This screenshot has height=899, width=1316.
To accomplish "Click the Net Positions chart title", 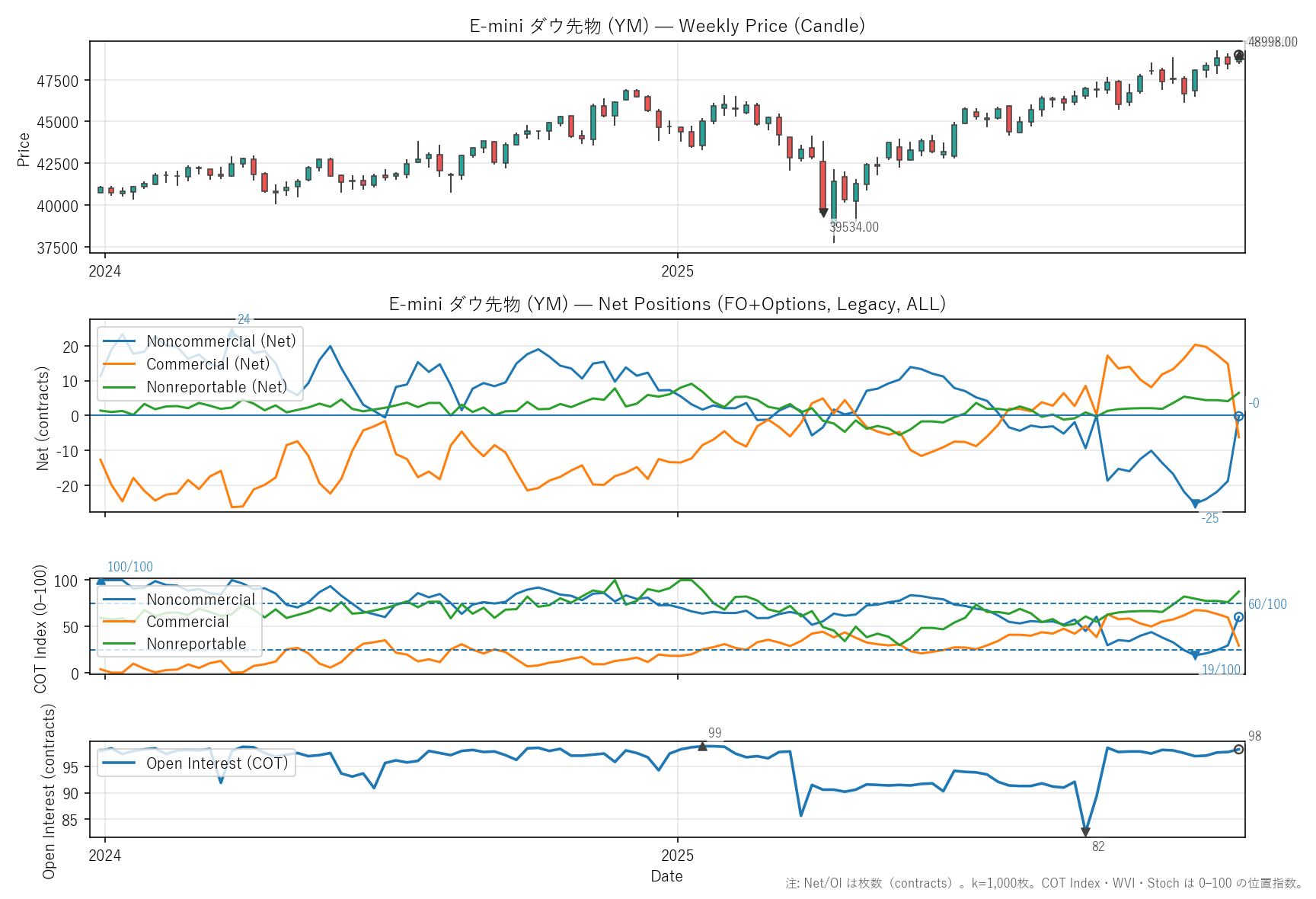I will (x=667, y=304).
